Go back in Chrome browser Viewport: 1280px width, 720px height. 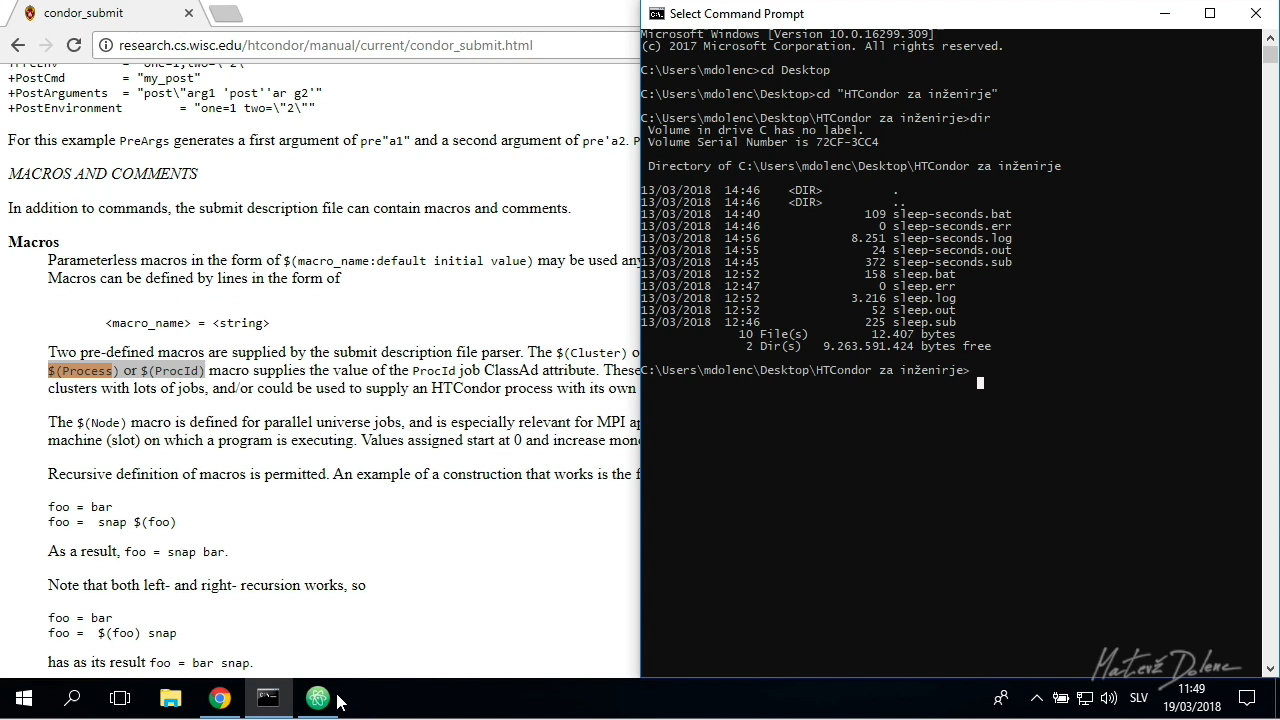coord(18,45)
